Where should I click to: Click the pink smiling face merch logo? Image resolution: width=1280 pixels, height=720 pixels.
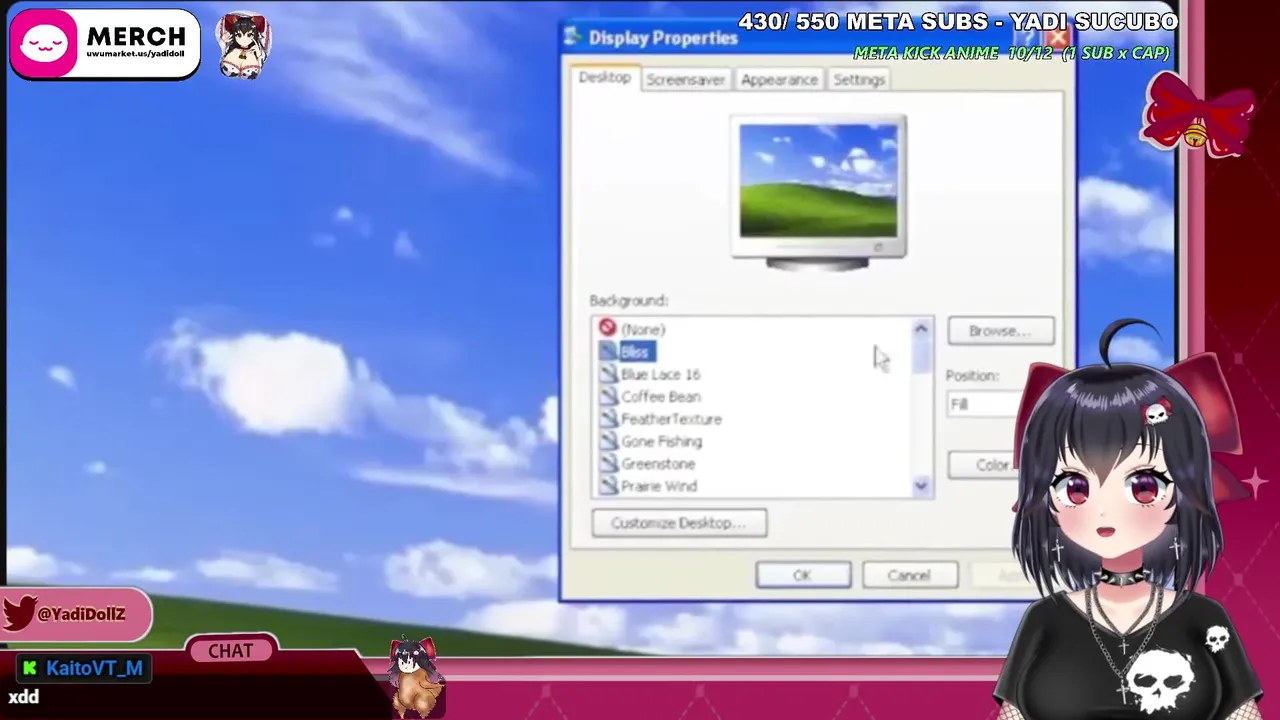43,44
